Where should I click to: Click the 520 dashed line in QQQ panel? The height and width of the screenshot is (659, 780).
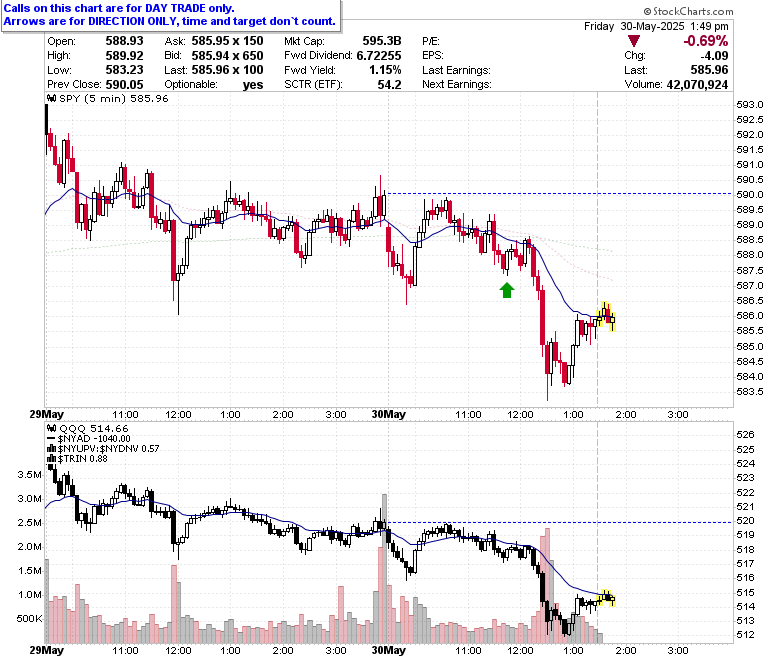[x=559, y=522]
